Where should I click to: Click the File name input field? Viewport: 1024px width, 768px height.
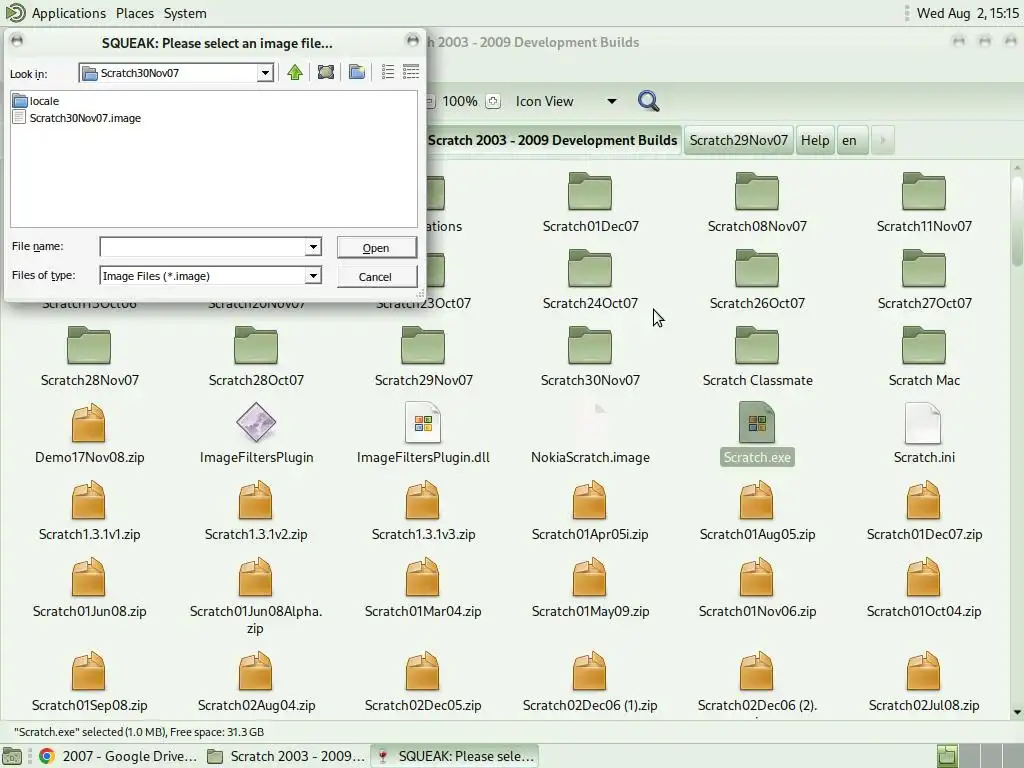click(x=202, y=247)
